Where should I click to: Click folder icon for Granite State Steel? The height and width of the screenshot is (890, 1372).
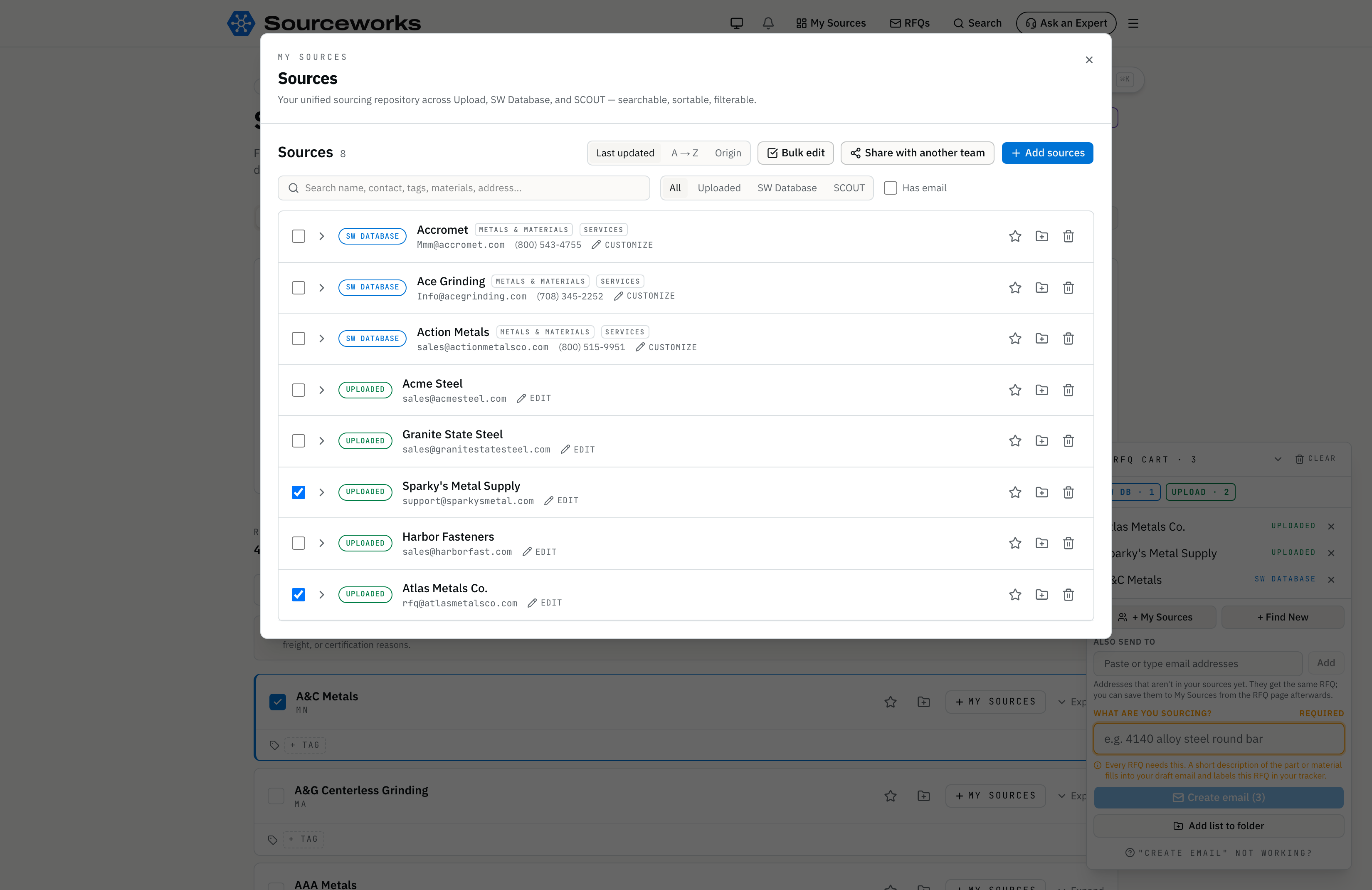1042,441
